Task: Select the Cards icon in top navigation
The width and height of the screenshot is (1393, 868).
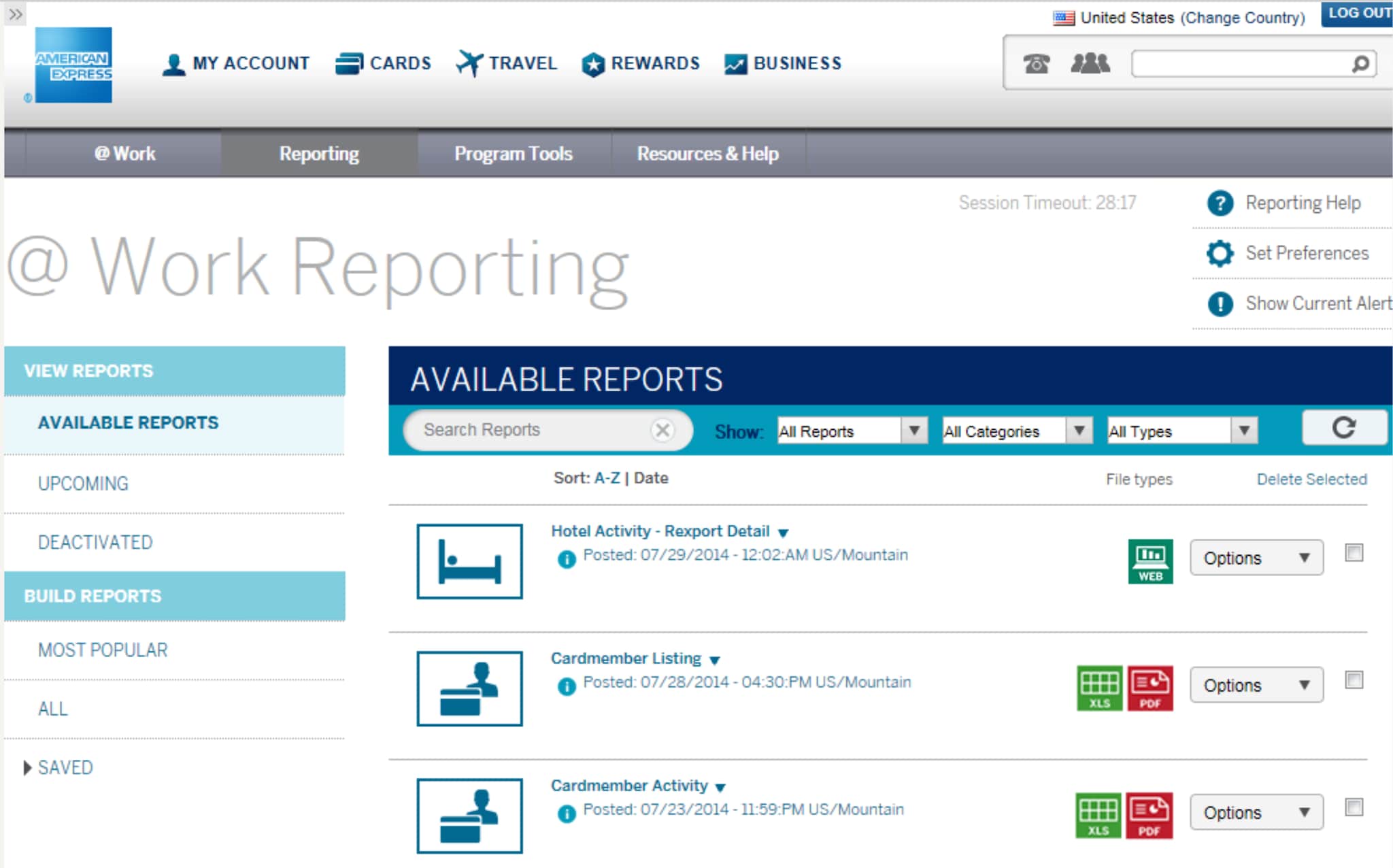Action: (x=348, y=63)
